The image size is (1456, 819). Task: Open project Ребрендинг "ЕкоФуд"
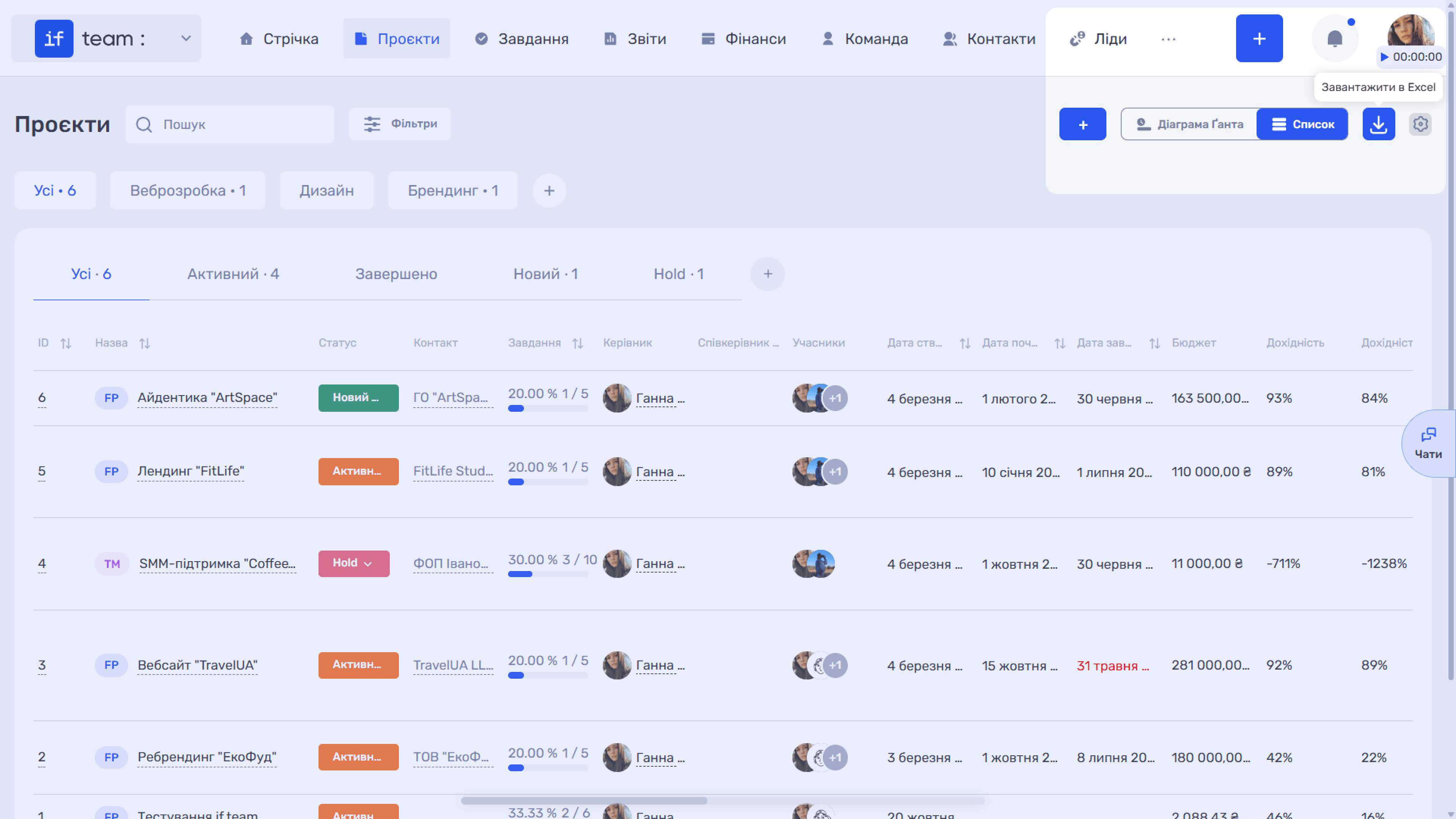(x=207, y=758)
